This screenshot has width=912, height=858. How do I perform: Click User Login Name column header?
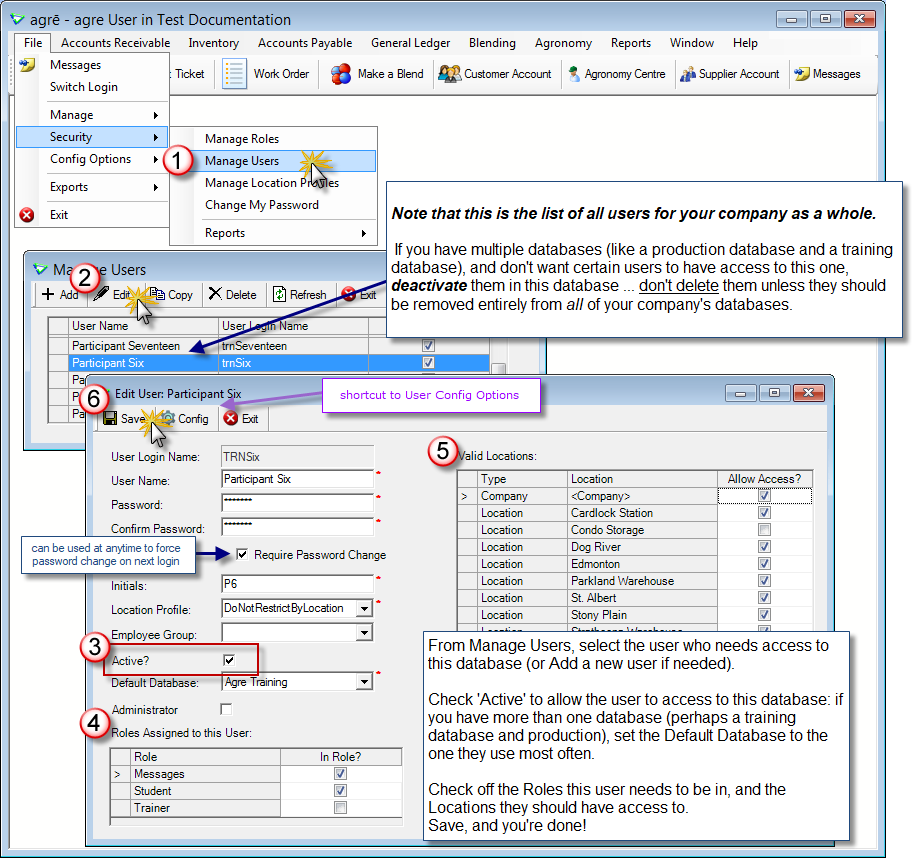pos(294,326)
